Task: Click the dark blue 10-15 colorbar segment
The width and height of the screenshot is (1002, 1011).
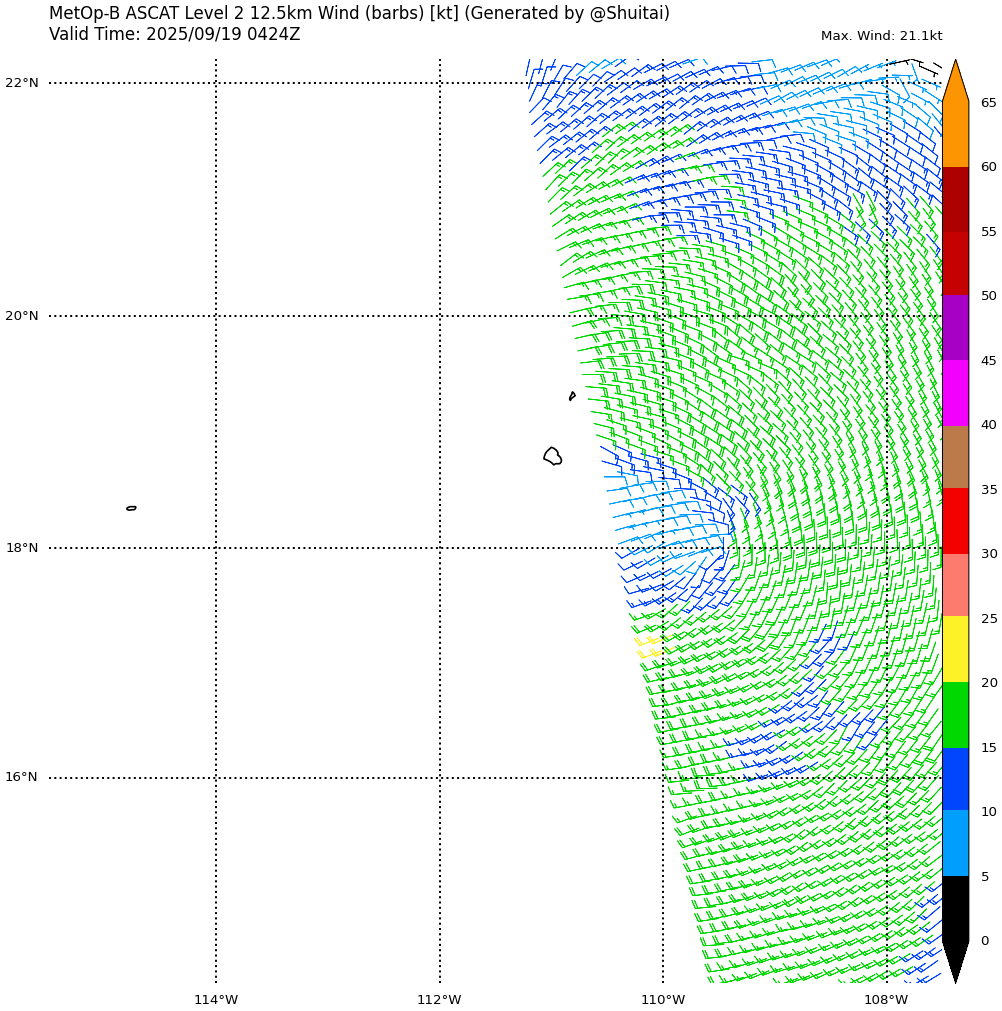Action: [x=955, y=779]
